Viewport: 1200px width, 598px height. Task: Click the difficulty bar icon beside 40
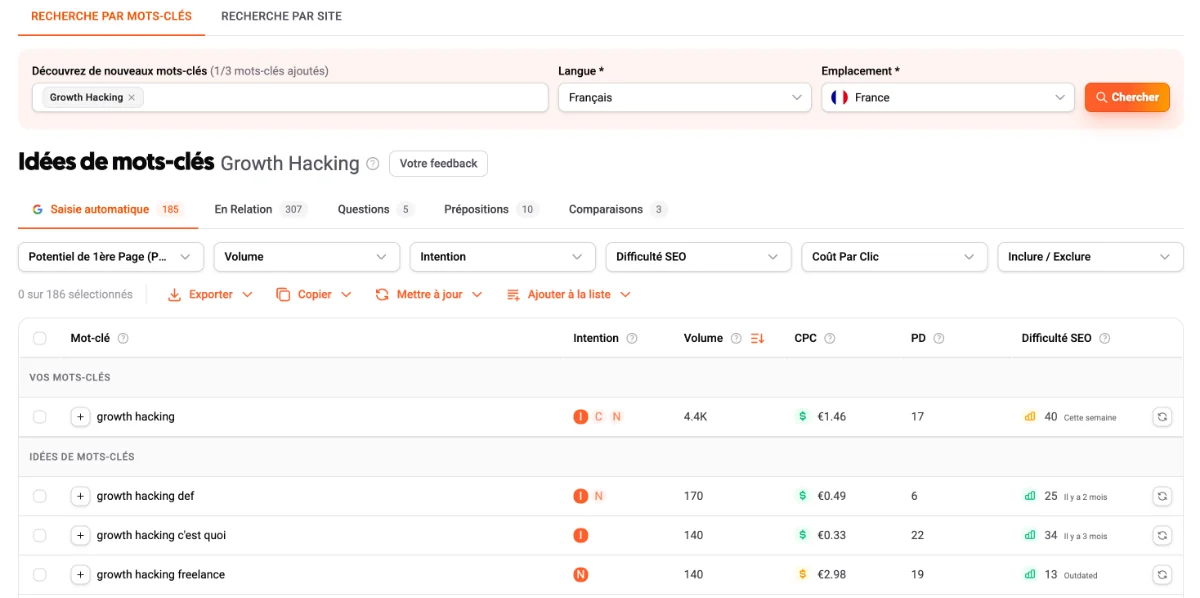pos(1030,417)
